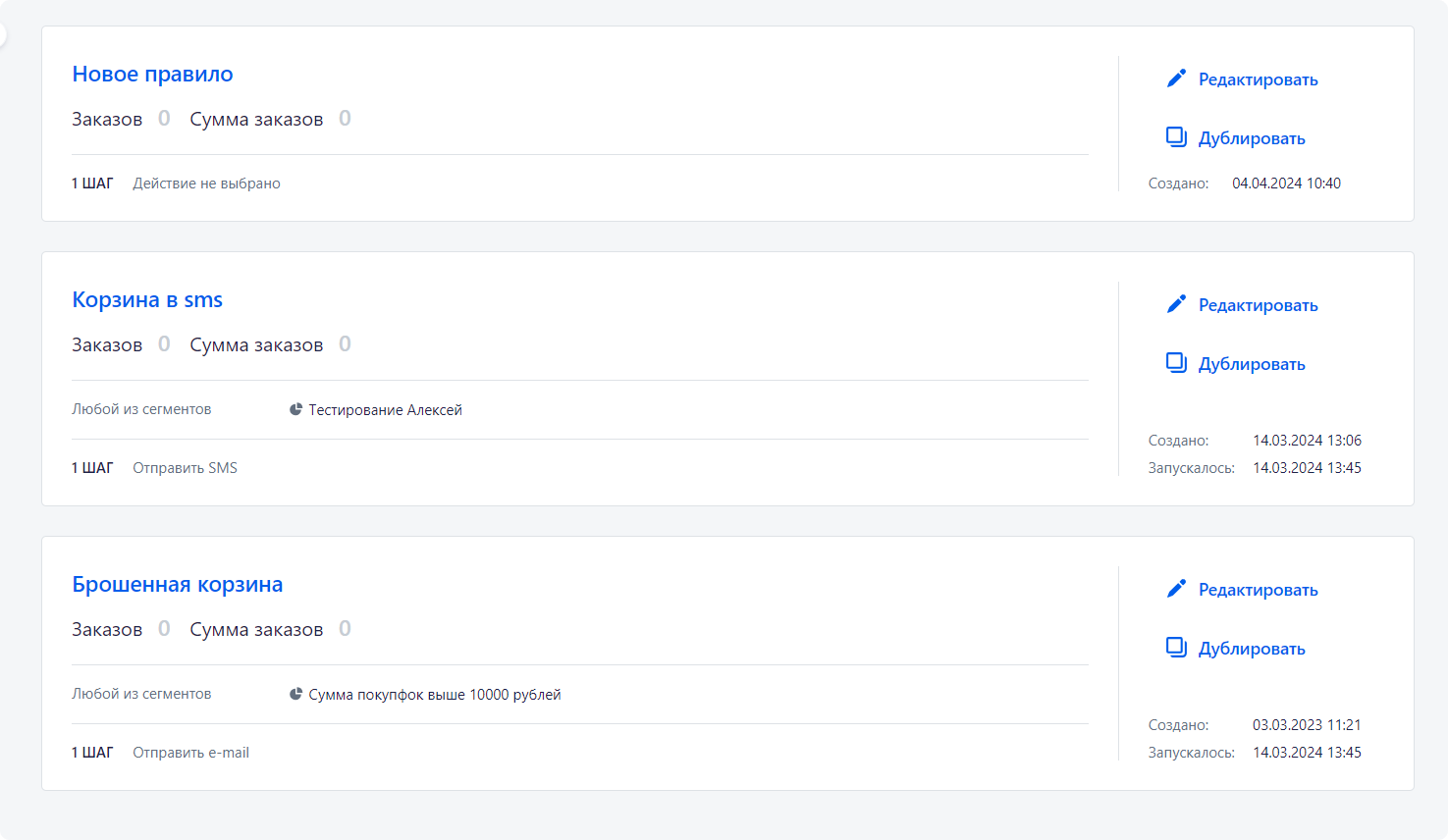Click Любой из сегментов in Брошенная корзина card
Viewport: 1448px width, 840px height.
pyautogui.click(x=141, y=694)
